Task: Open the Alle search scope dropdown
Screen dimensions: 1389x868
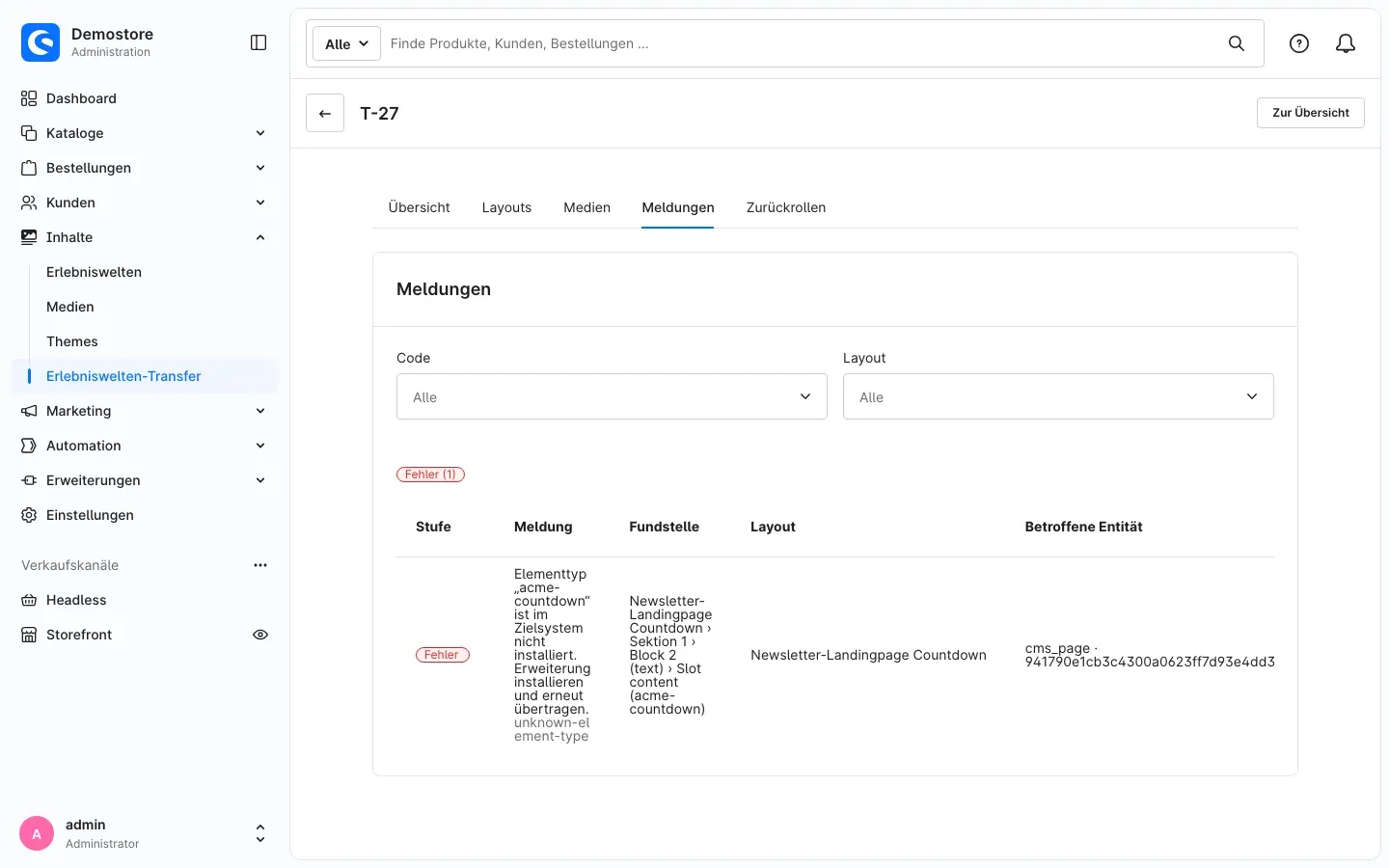Action: [x=346, y=43]
